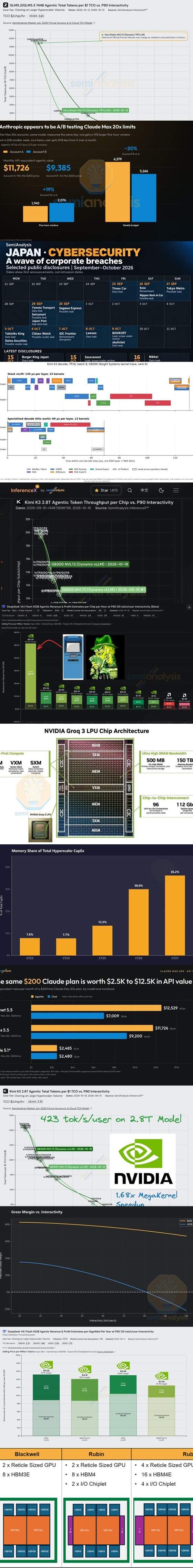
Task: Click the Times Car entry on 25 Sep
Action: (119, 288)
